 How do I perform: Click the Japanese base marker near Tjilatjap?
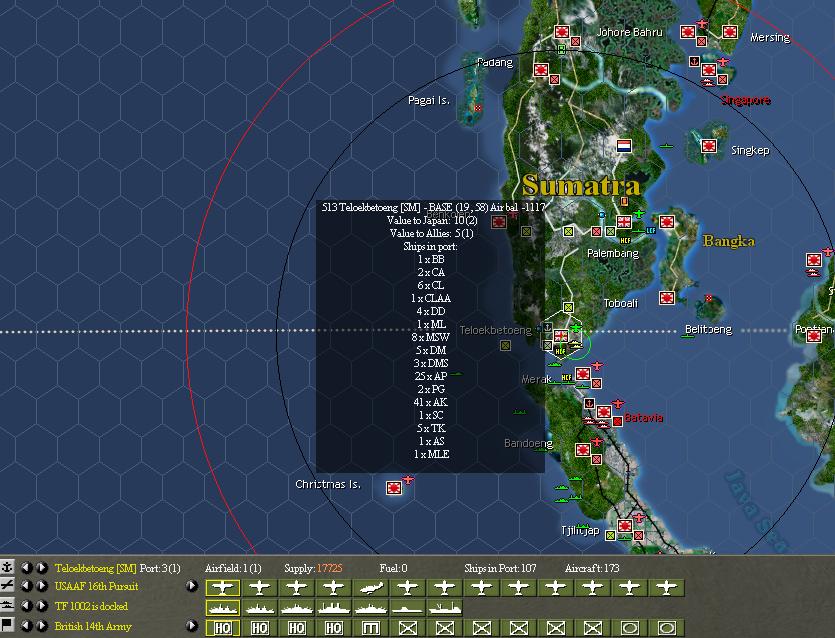point(625,526)
